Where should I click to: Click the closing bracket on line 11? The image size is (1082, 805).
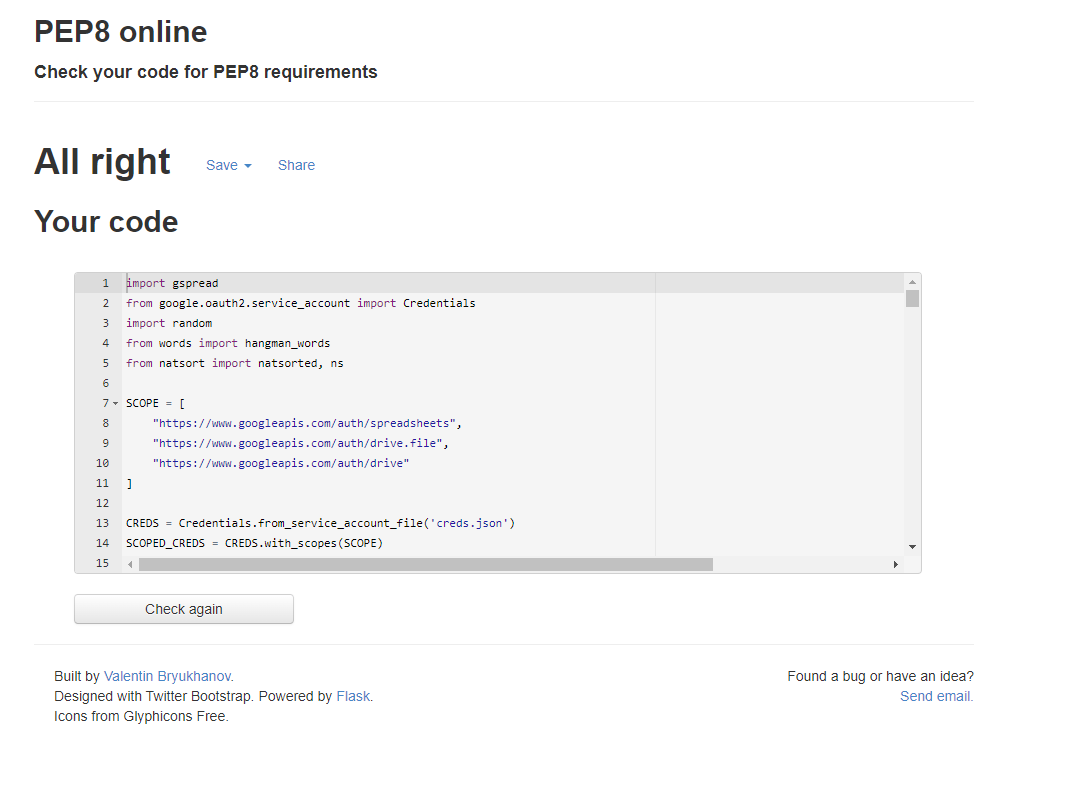[129, 484]
